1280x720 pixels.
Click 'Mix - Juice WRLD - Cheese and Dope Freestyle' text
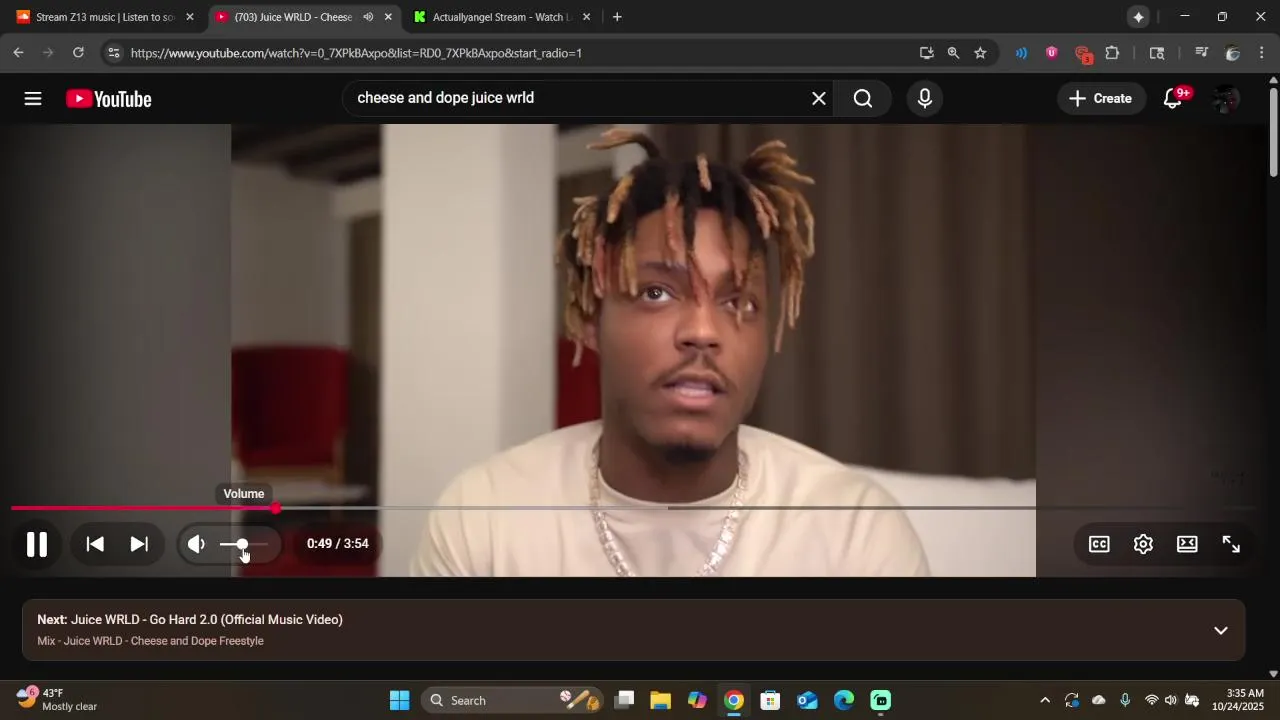(x=151, y=641)
